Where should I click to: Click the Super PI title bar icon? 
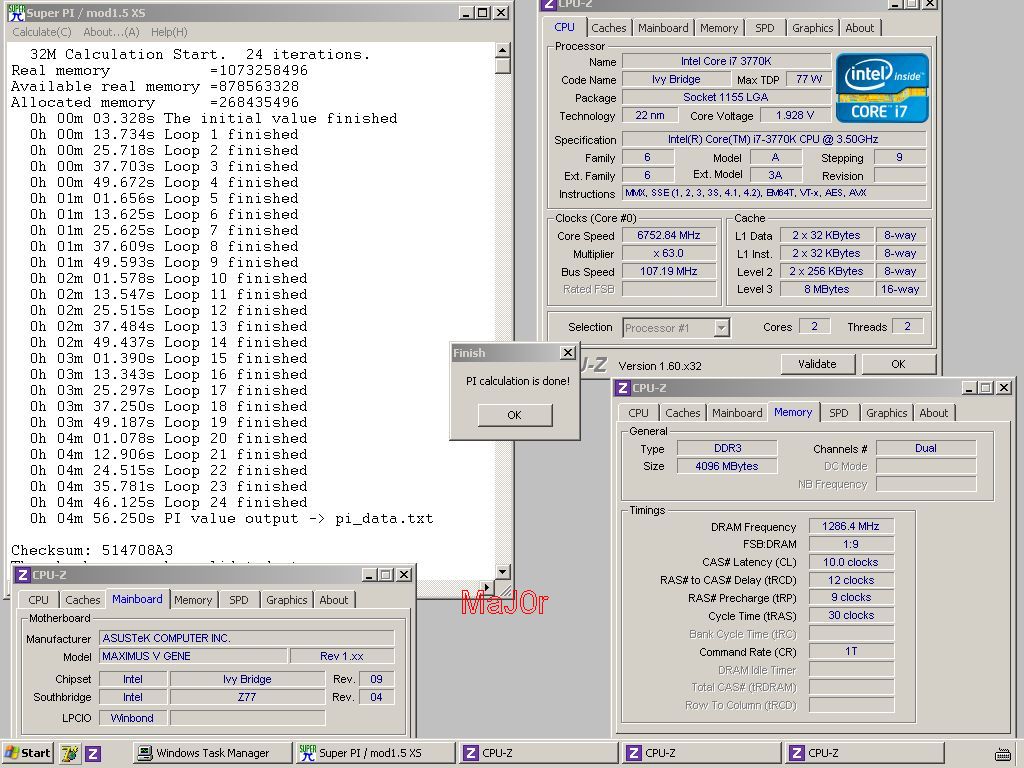click(16, 12)
